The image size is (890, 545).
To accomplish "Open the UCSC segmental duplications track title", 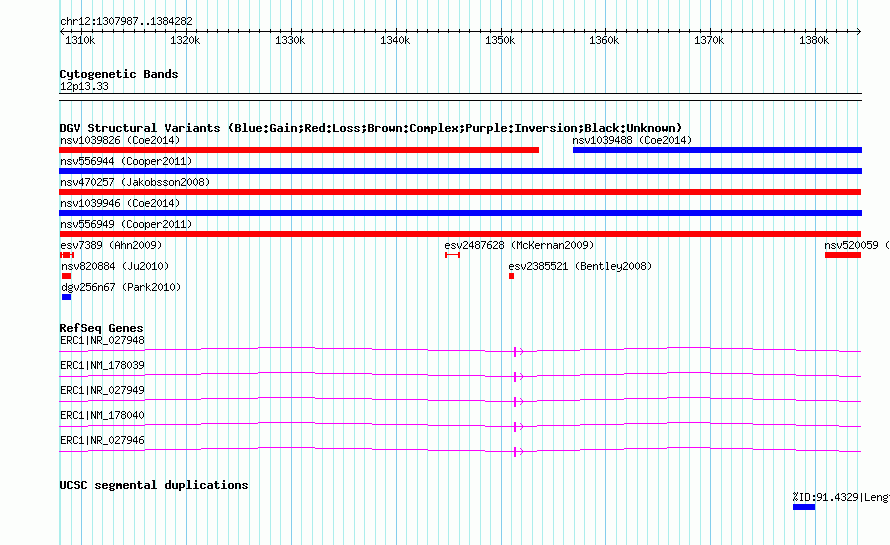I will [154, 485].
